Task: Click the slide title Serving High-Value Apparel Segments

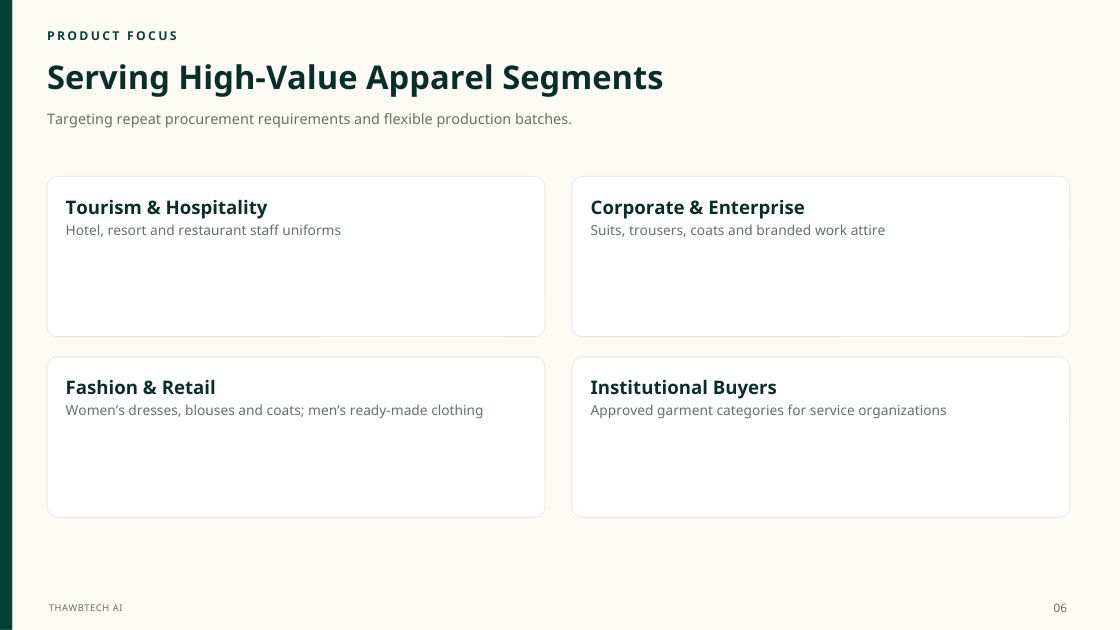Action: pos(355,78)
